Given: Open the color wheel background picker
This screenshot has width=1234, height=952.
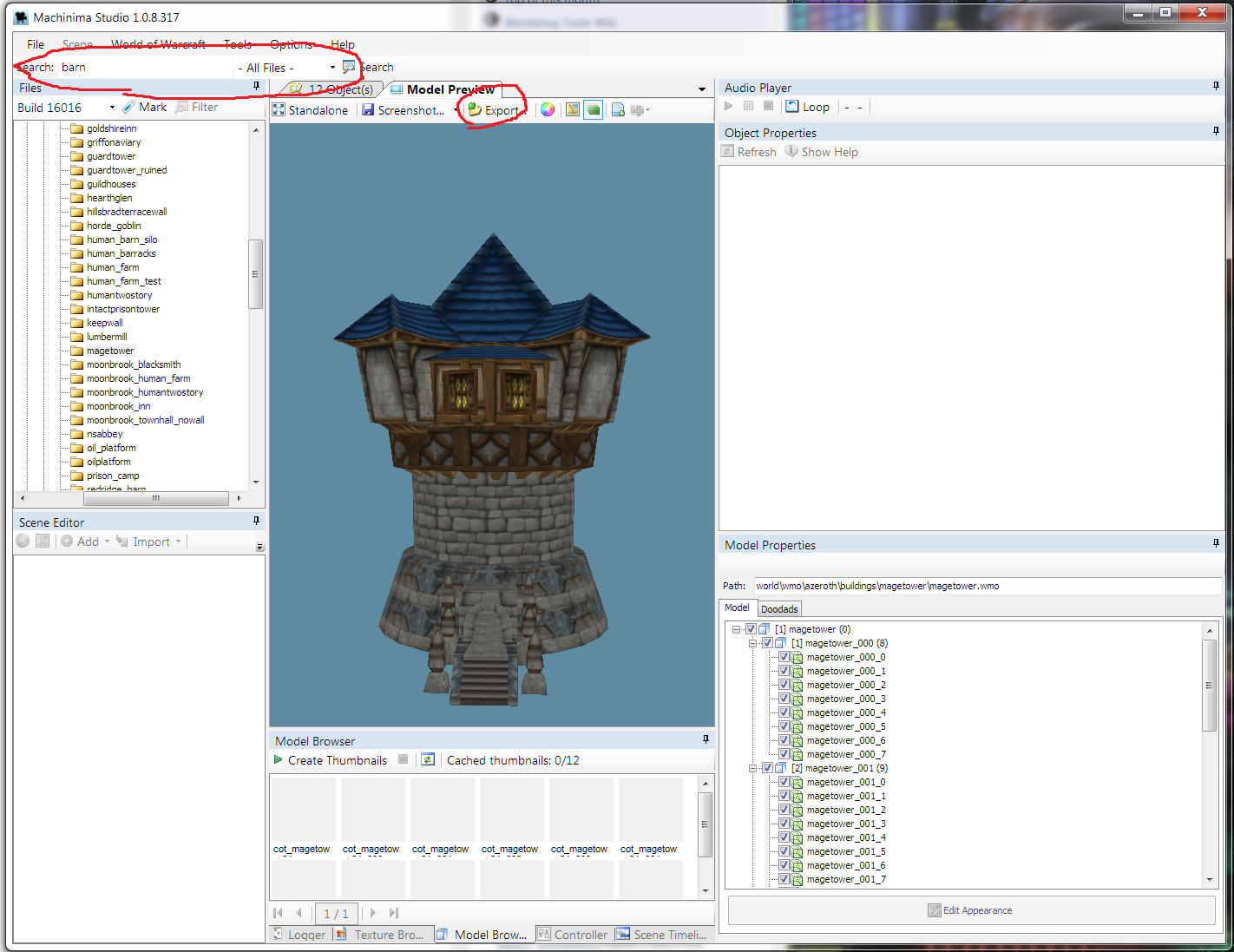Looking at the screenshot, I should (x=548, y=110).
